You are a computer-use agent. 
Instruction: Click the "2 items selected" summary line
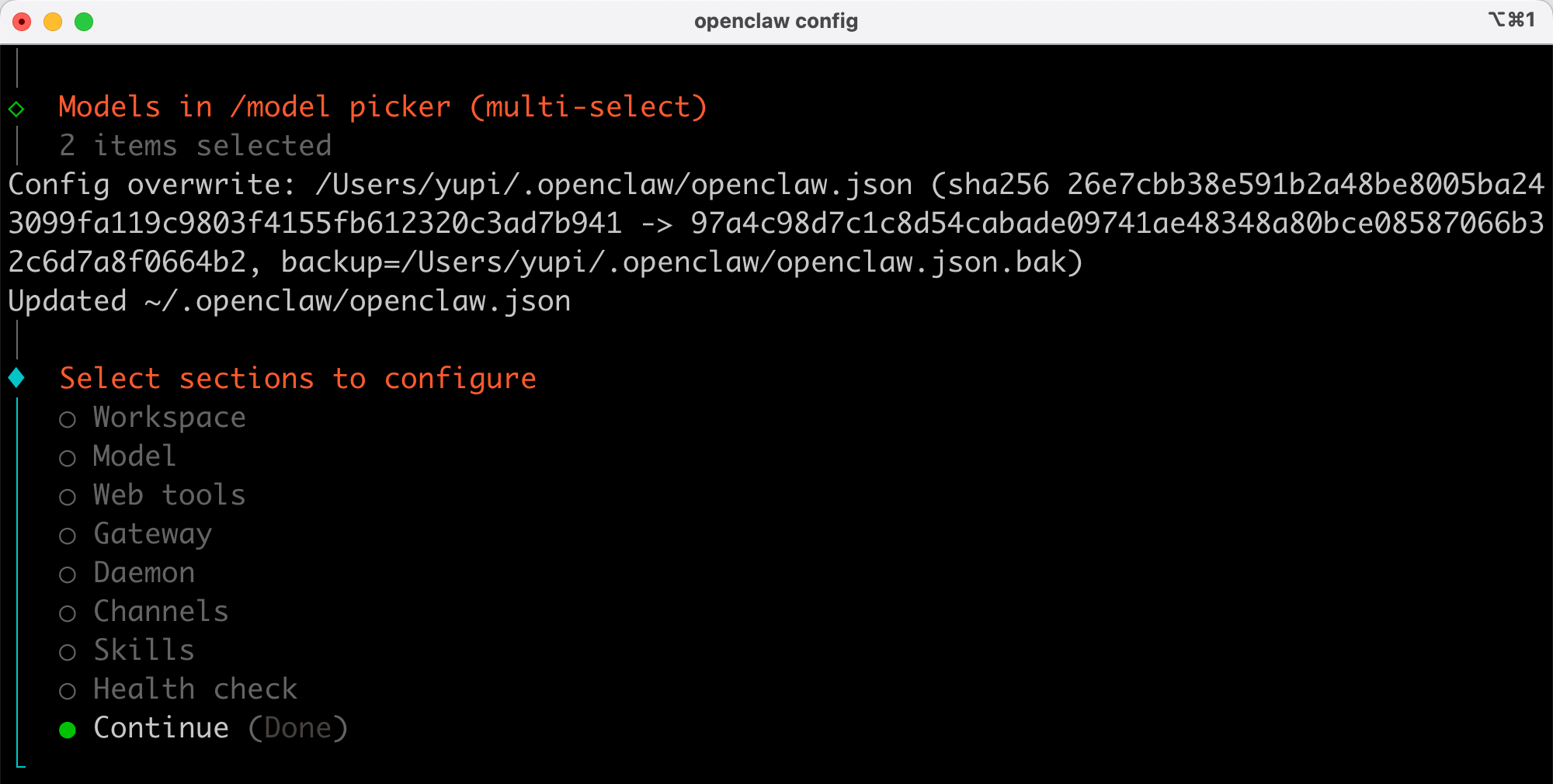(196, 146)
